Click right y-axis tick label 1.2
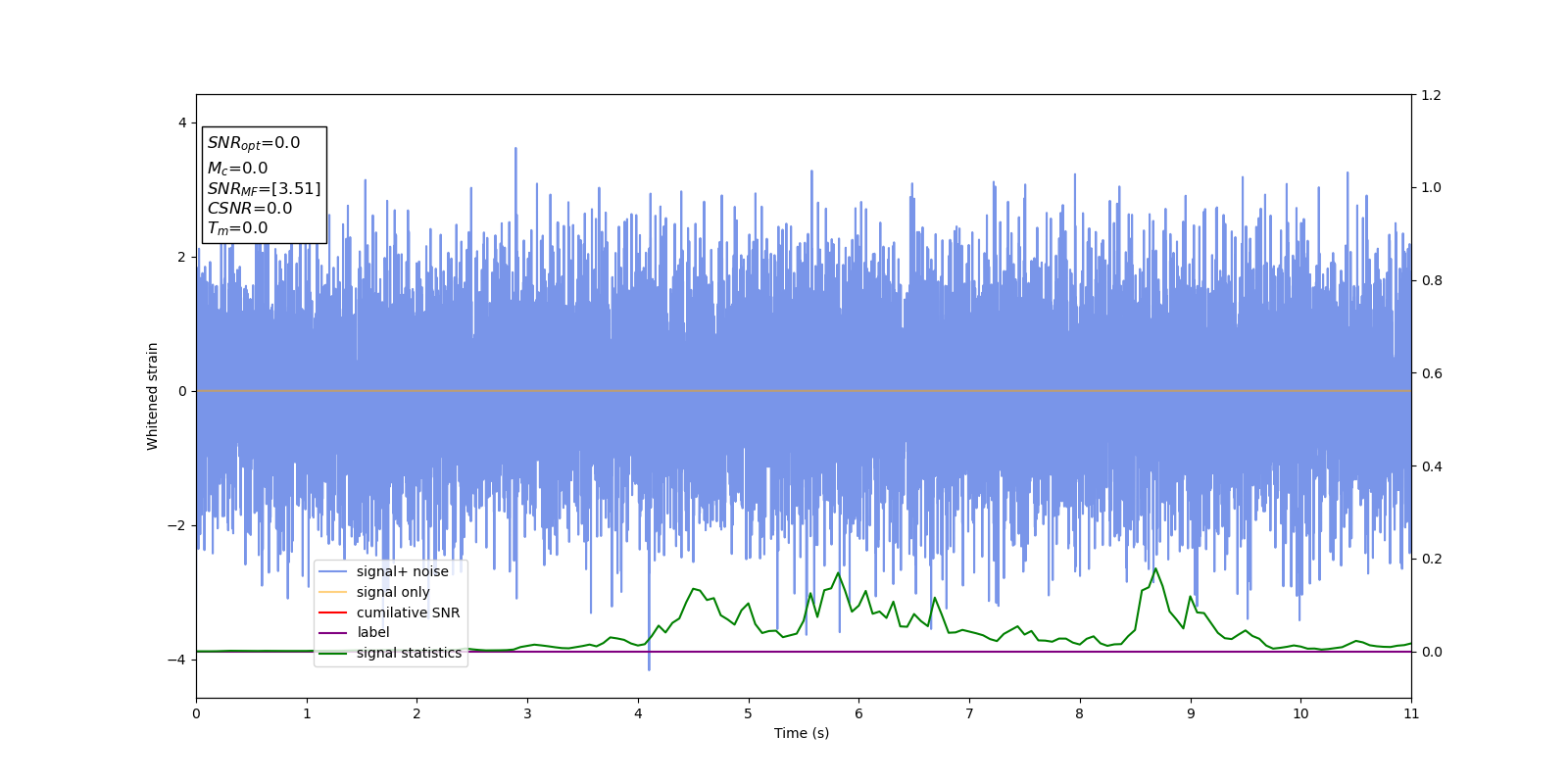The width and height of the screenshot is (1568, 784). 1432,95
